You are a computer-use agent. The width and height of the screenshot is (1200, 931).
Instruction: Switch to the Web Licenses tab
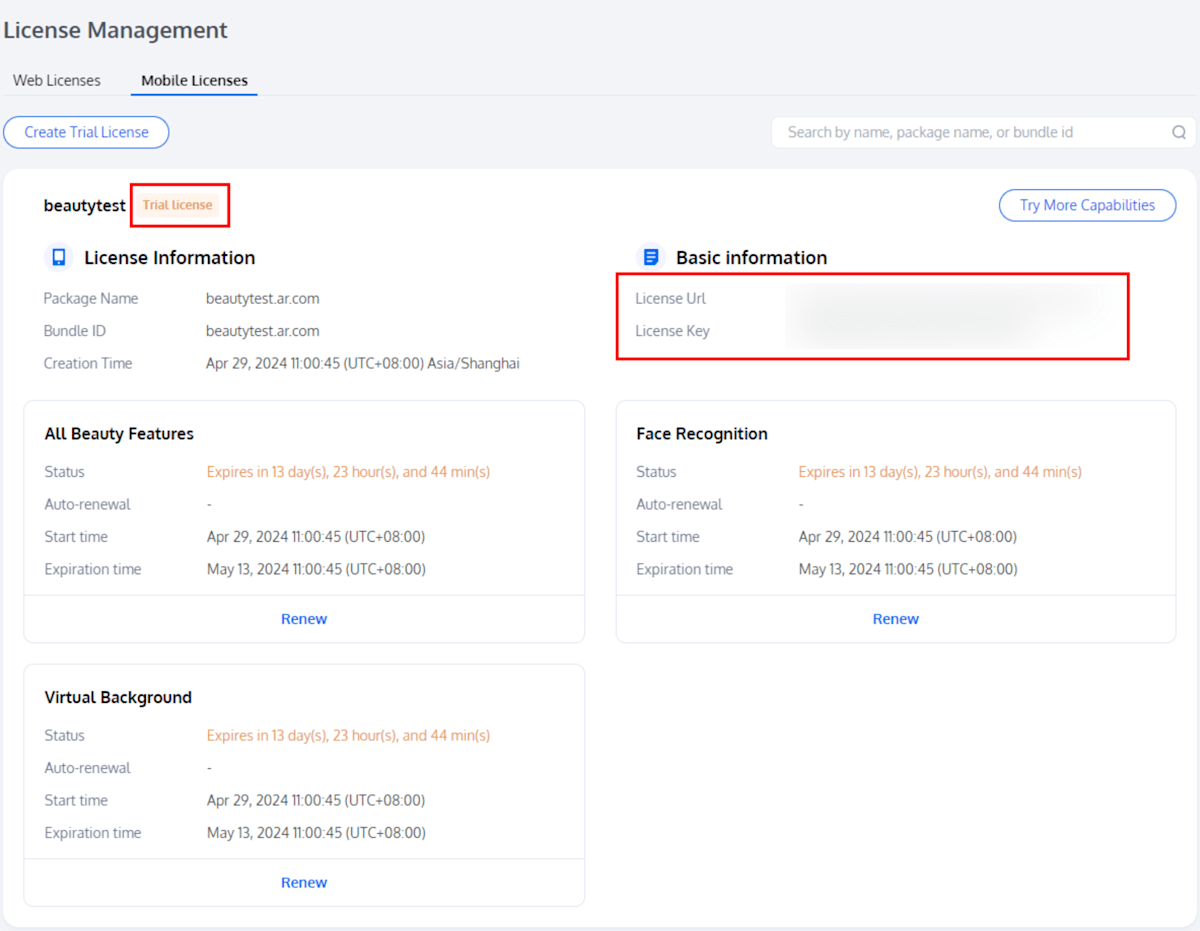(57, 80)
